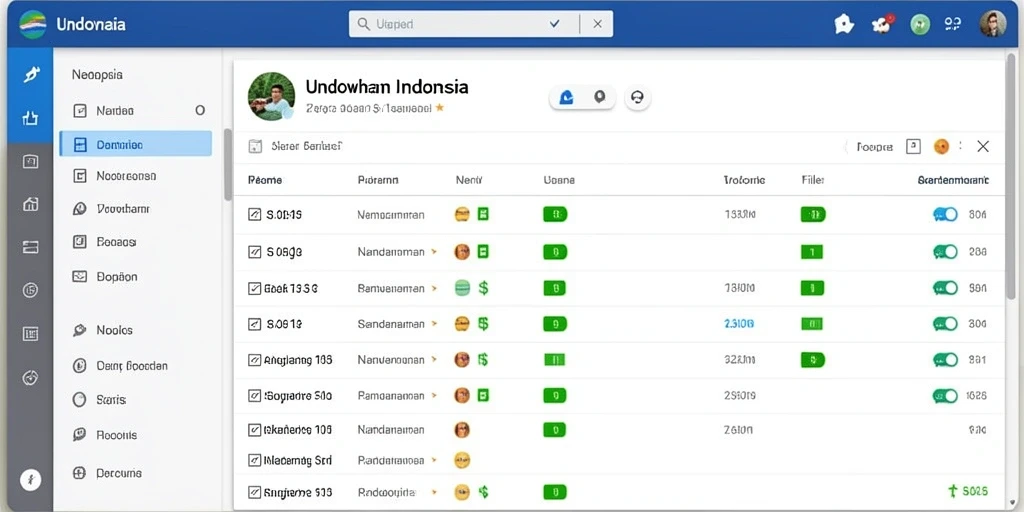Viewport: 1024px width, 512px height.
Task: Click the Undowhan Indonsia profile picture
Action: tap(271, 96)
